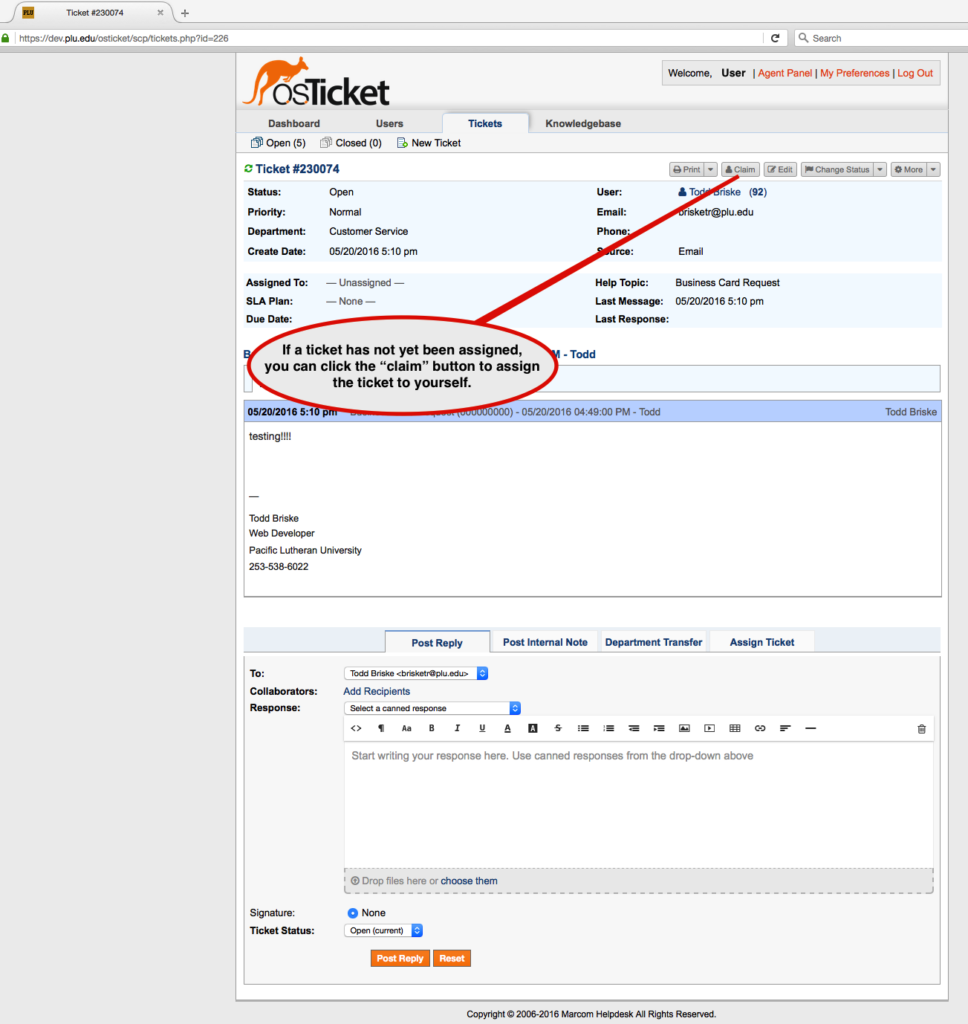Refresh ticket using green arrows icon

tap(248, 168)
